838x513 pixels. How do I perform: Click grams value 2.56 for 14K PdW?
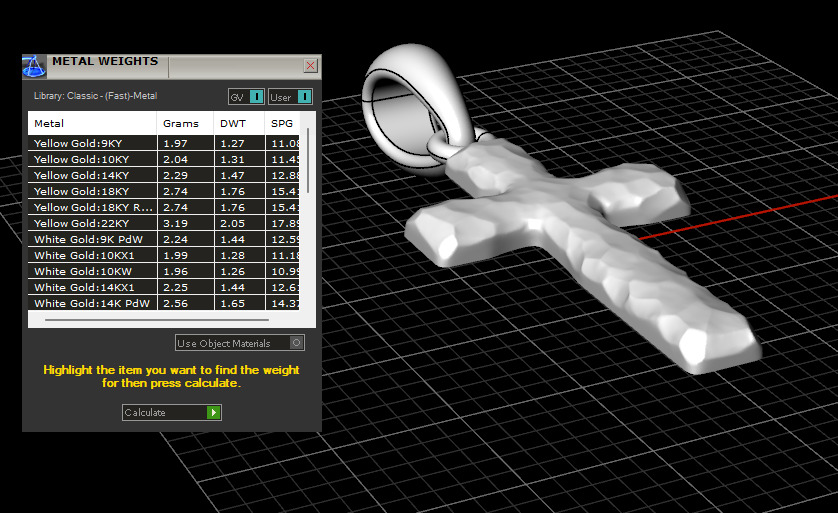(175, 303)
